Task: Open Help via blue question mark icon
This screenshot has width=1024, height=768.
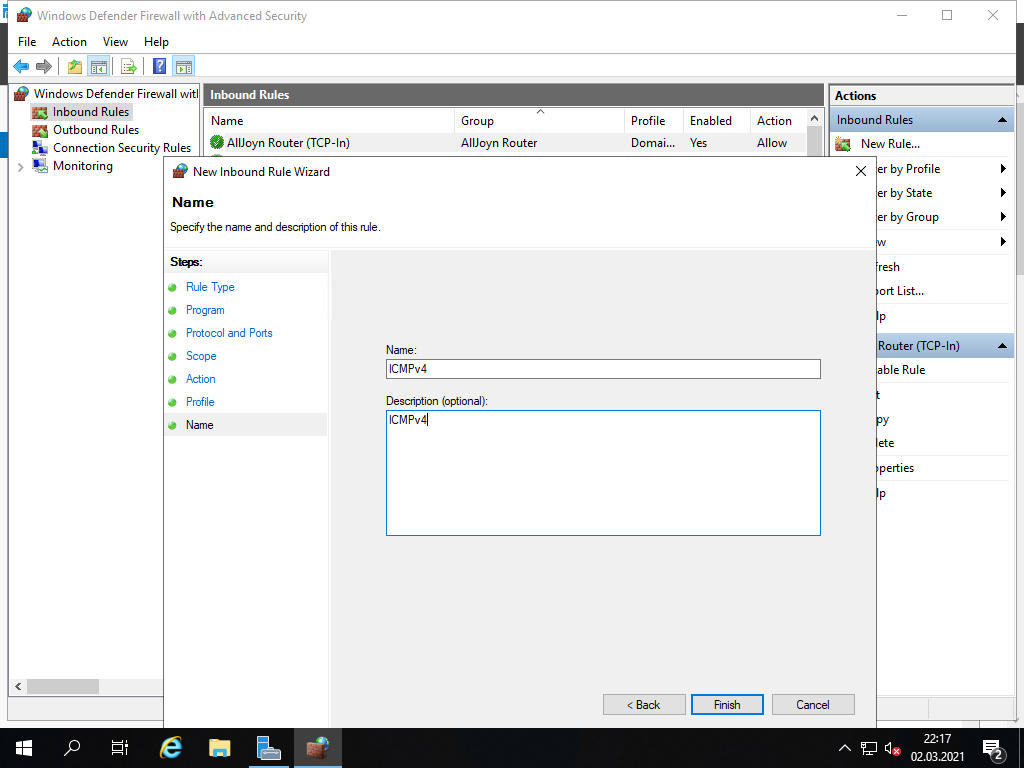Action: point(159,67)
